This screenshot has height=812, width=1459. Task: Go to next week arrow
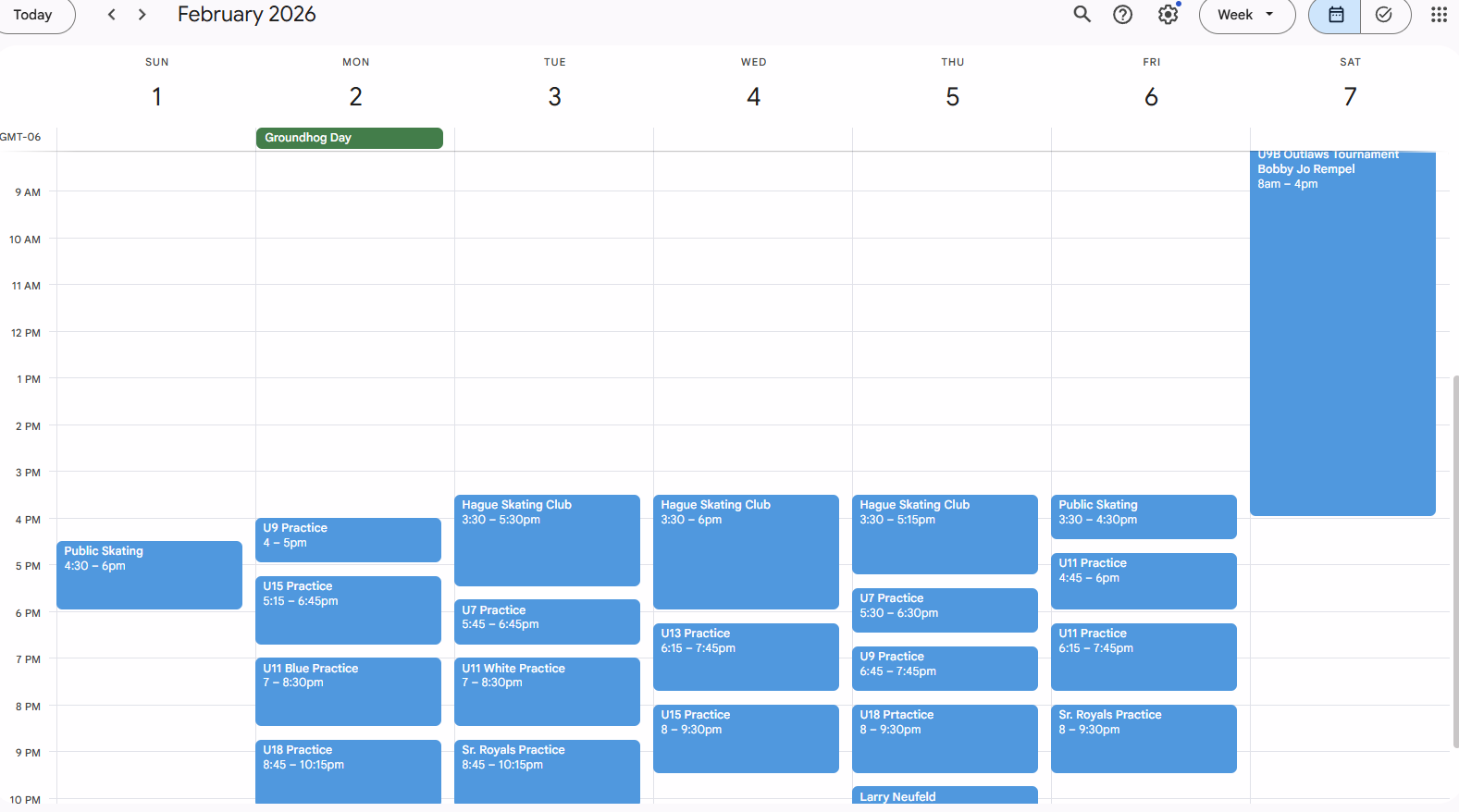pyautogui.click(x=142, y=15)
